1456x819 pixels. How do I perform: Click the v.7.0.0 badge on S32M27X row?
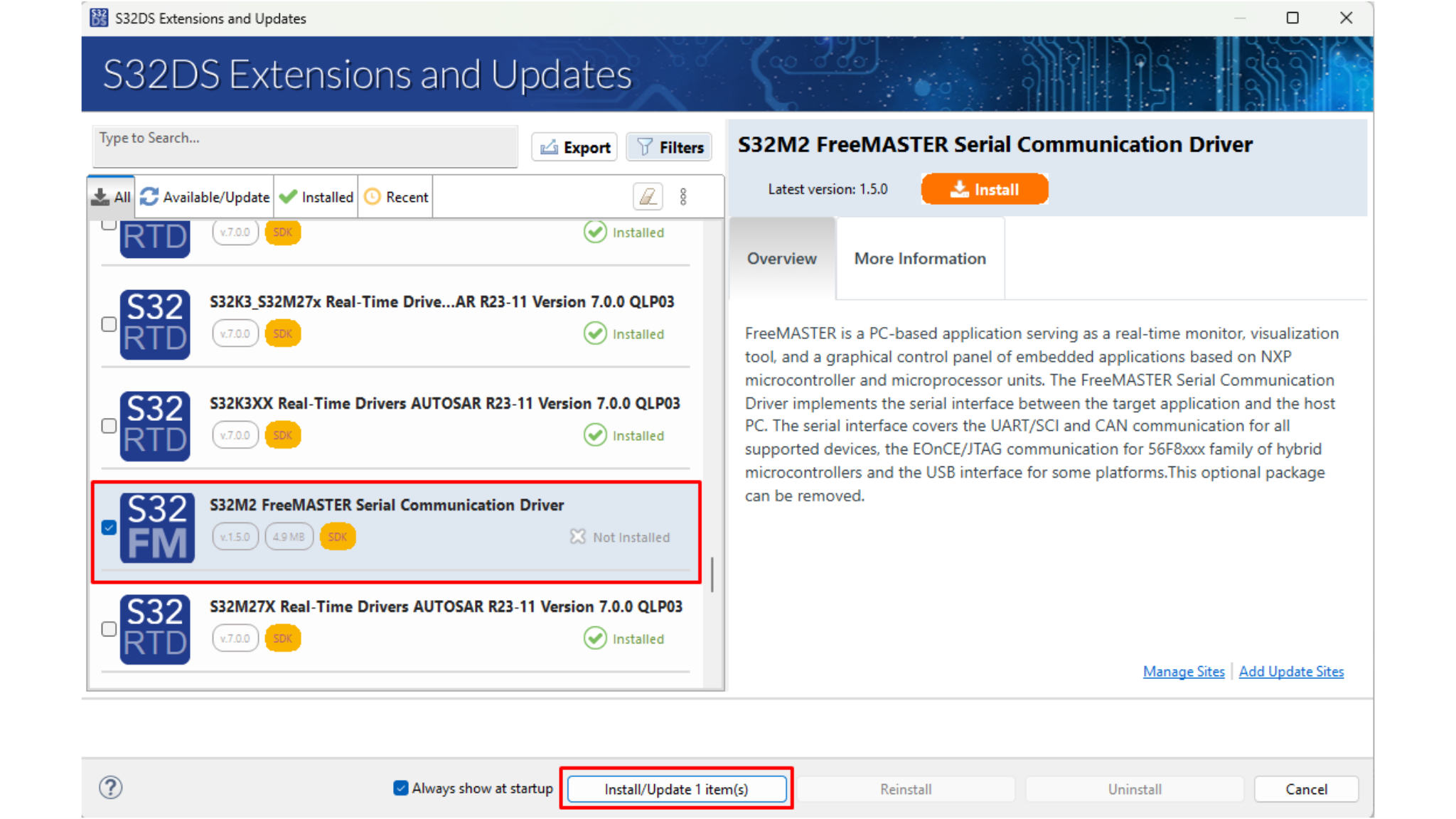tap(235, 638)
